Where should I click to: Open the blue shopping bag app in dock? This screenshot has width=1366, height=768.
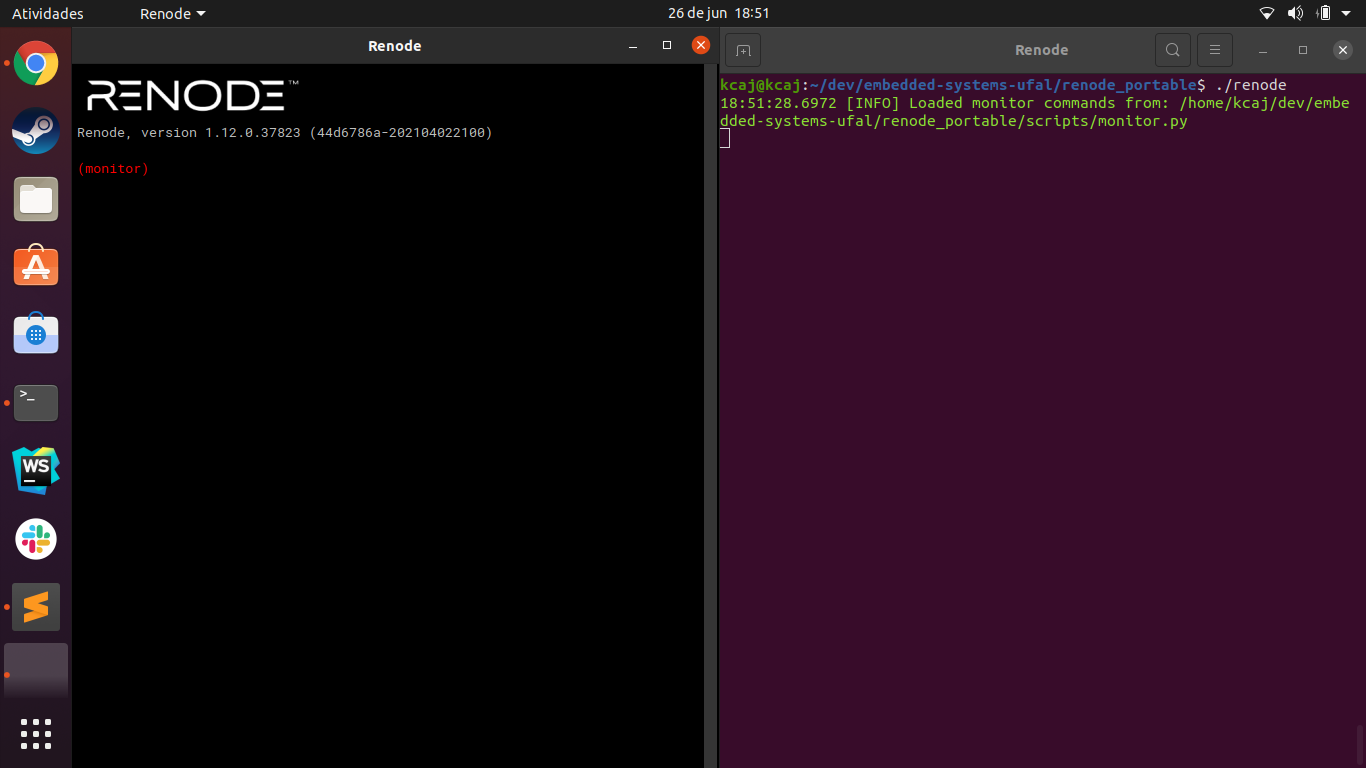36,335
